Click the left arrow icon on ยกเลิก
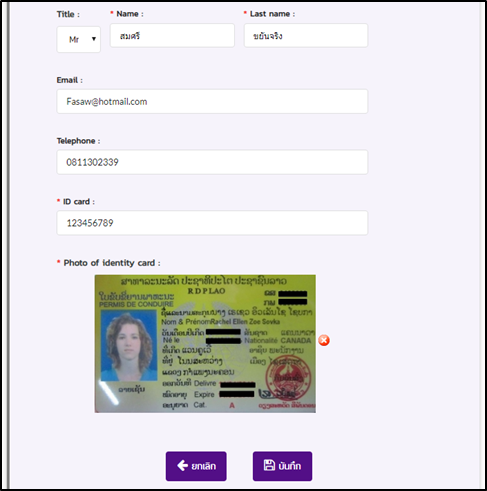 click(182, 465)
